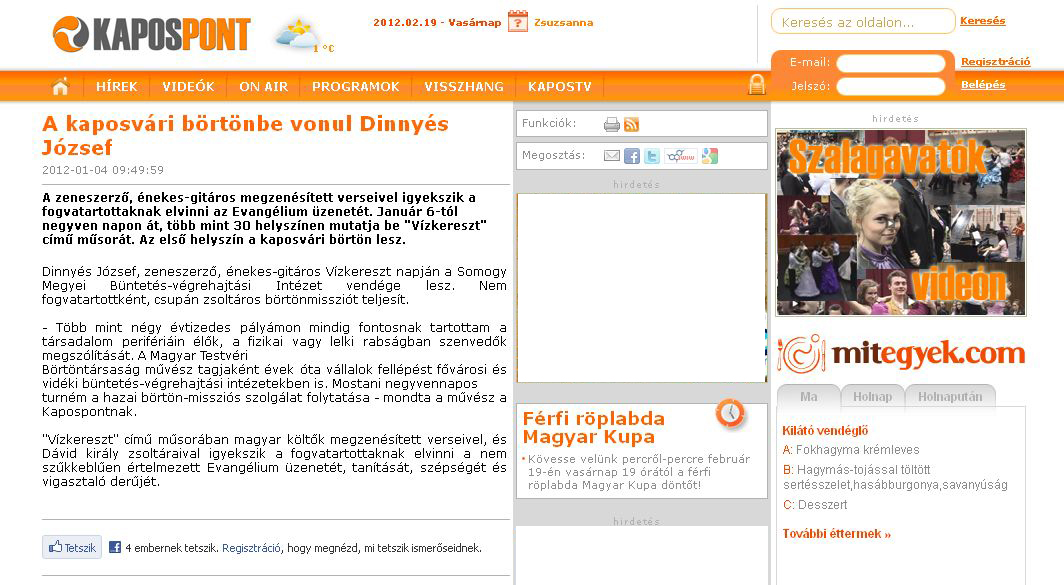Open the VIDEÓK menu
1064x585 pixels.
tap(188, 87)
